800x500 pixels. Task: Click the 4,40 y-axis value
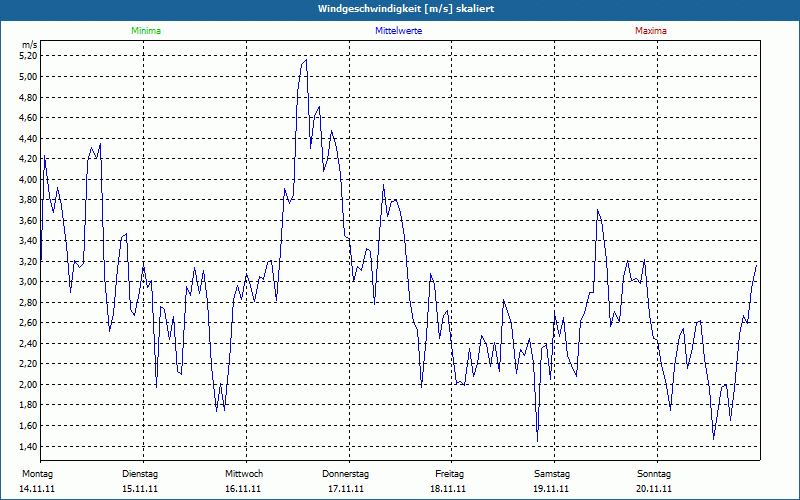28,138
